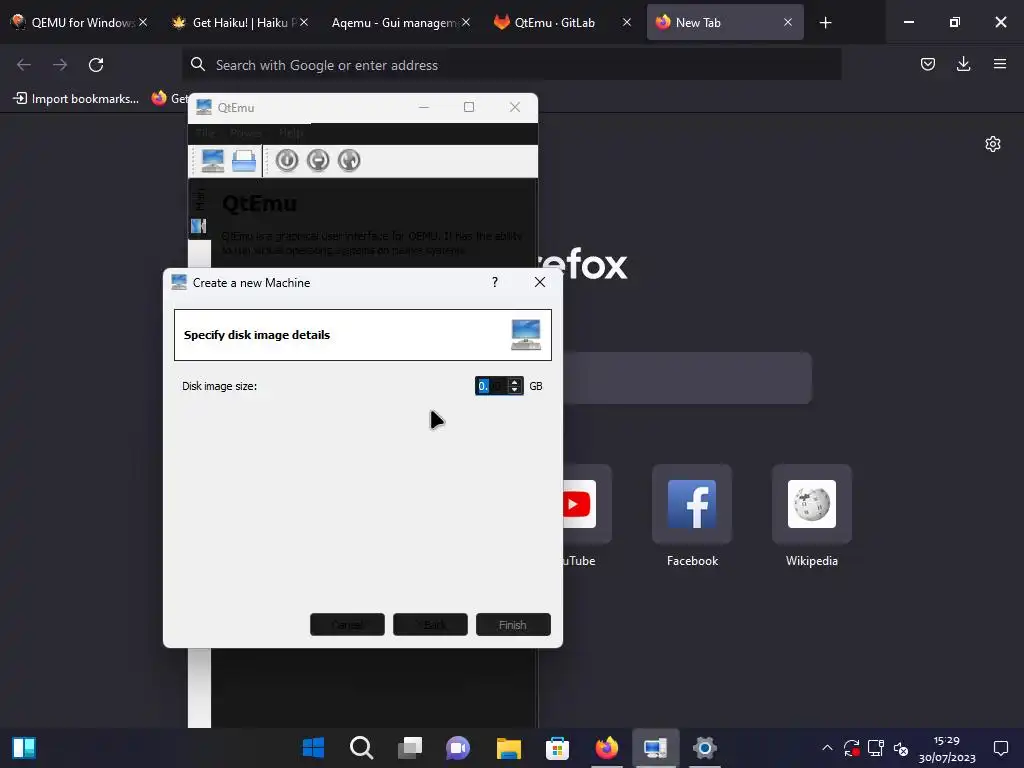
Task: Open taskbar Search
Action: point(361,747)
